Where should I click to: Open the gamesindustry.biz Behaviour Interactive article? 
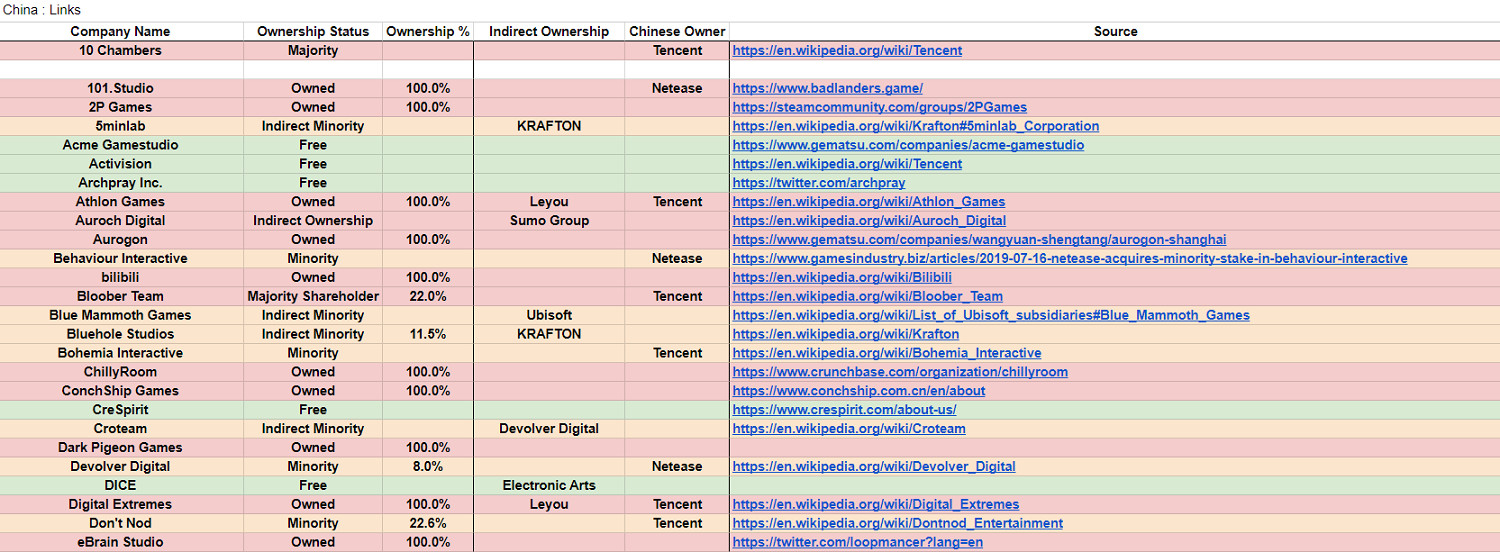tap(1069, 258)
